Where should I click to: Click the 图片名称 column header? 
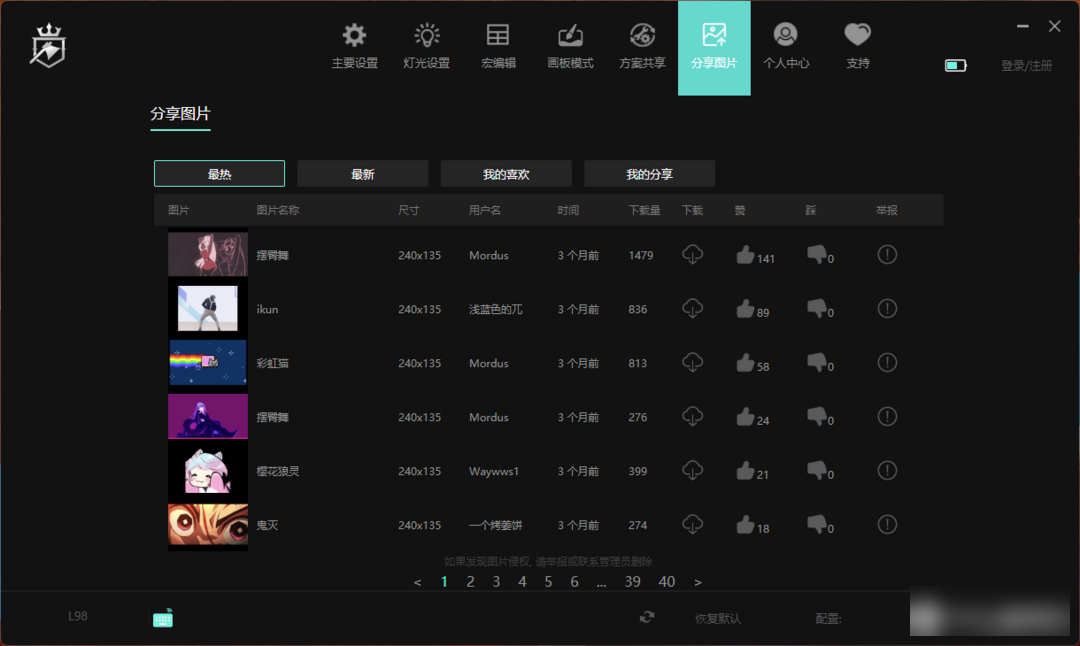278,210
